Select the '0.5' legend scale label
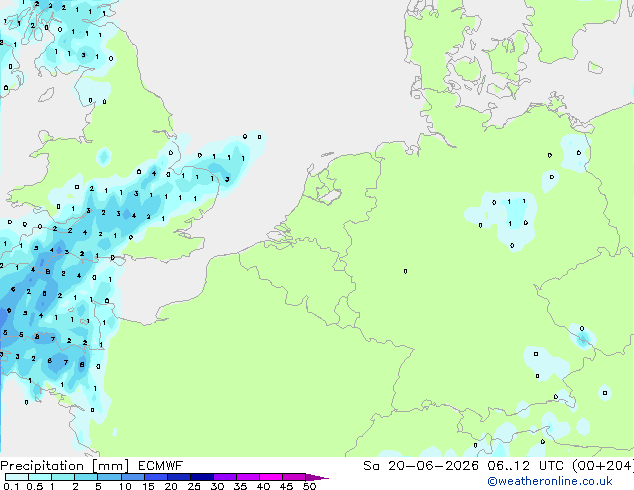Viewport: 634px width, 490px height. [34, 486]
